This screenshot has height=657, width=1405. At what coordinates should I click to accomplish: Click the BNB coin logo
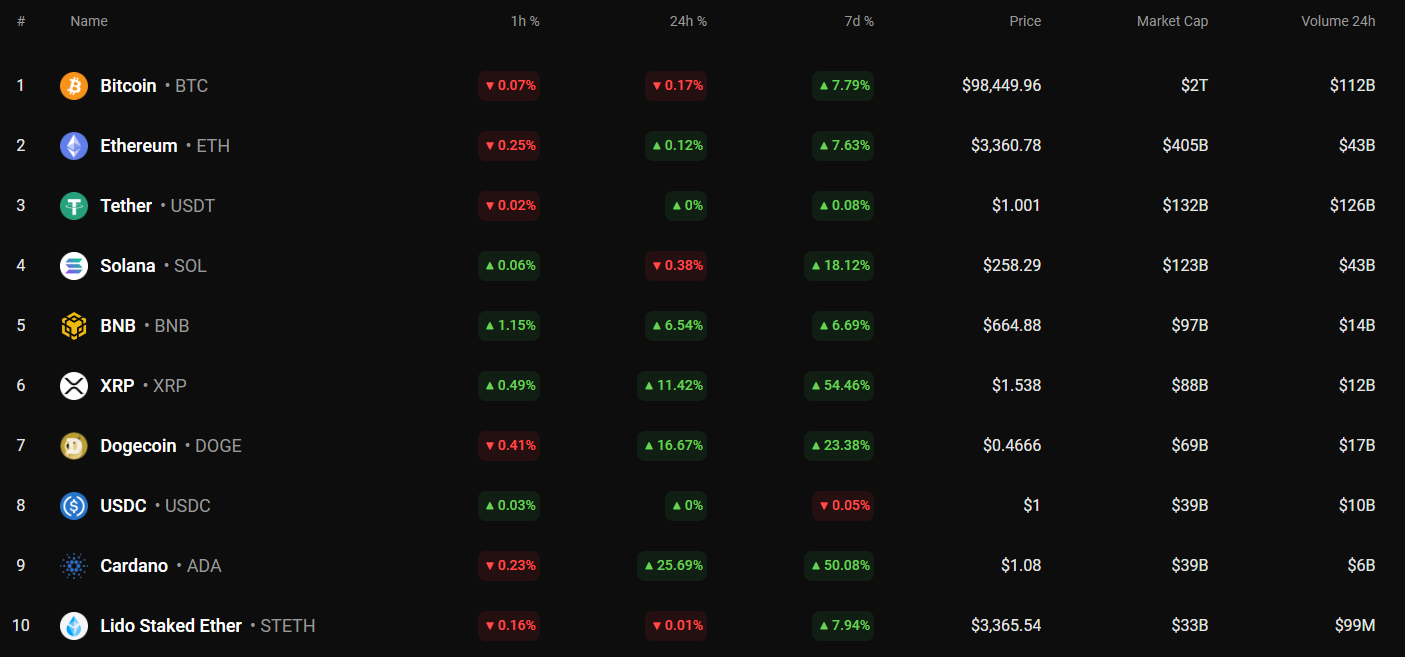point(74,326)
